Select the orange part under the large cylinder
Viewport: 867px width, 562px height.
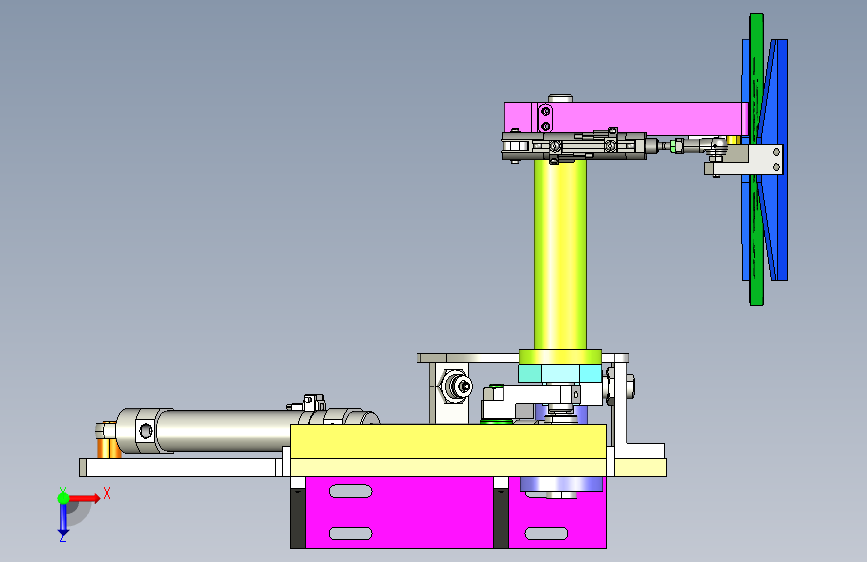(x=109, y=448)
